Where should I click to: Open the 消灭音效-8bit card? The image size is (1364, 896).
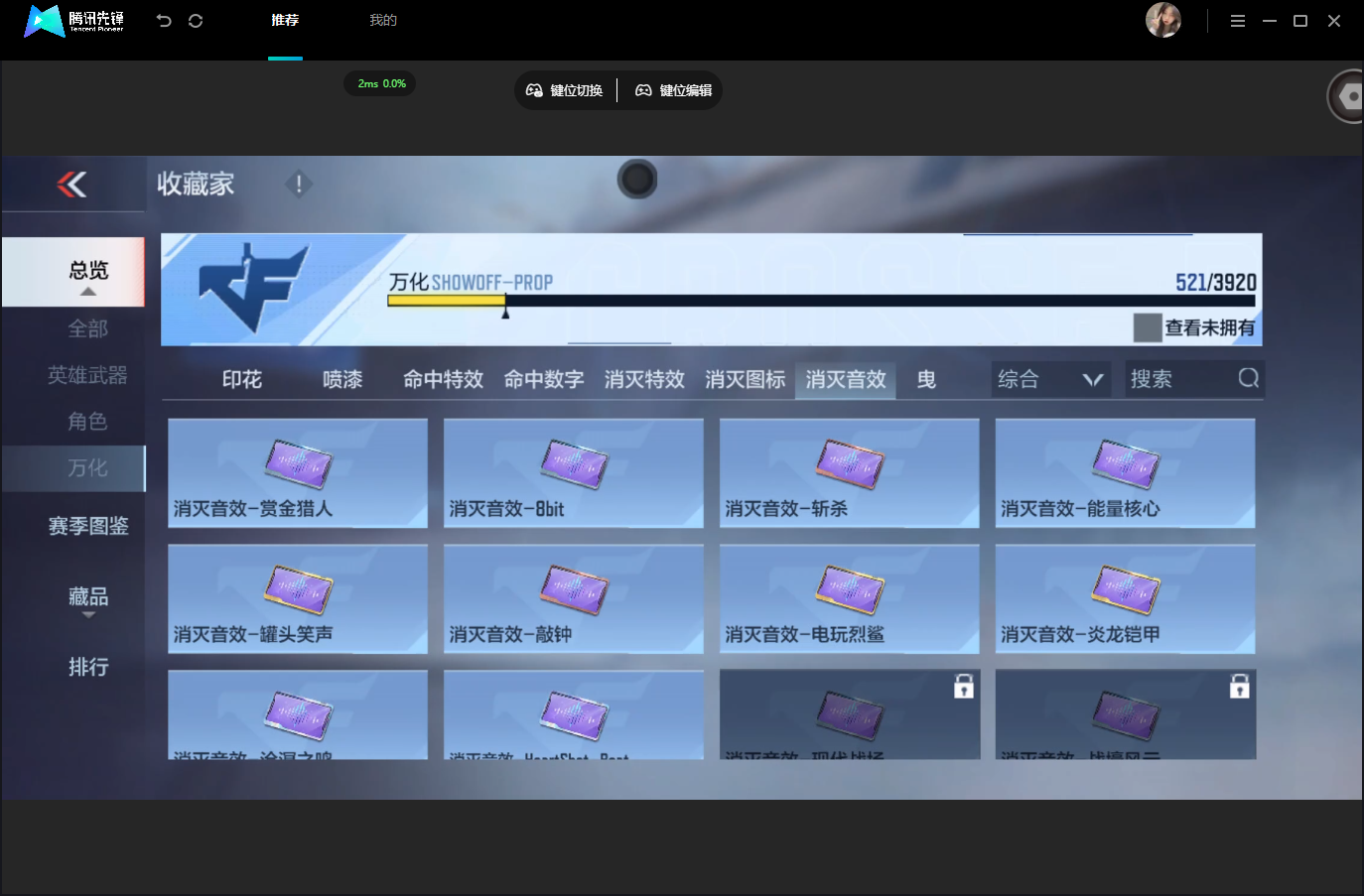point(574,472)
